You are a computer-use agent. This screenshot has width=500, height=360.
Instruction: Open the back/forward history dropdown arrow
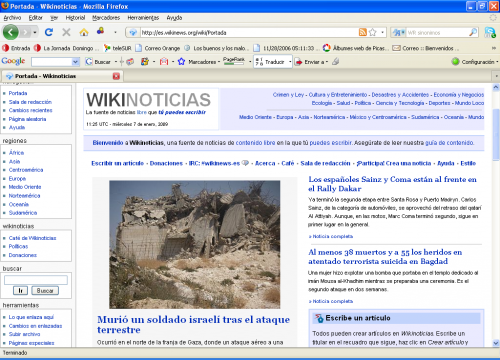(34, 33)
